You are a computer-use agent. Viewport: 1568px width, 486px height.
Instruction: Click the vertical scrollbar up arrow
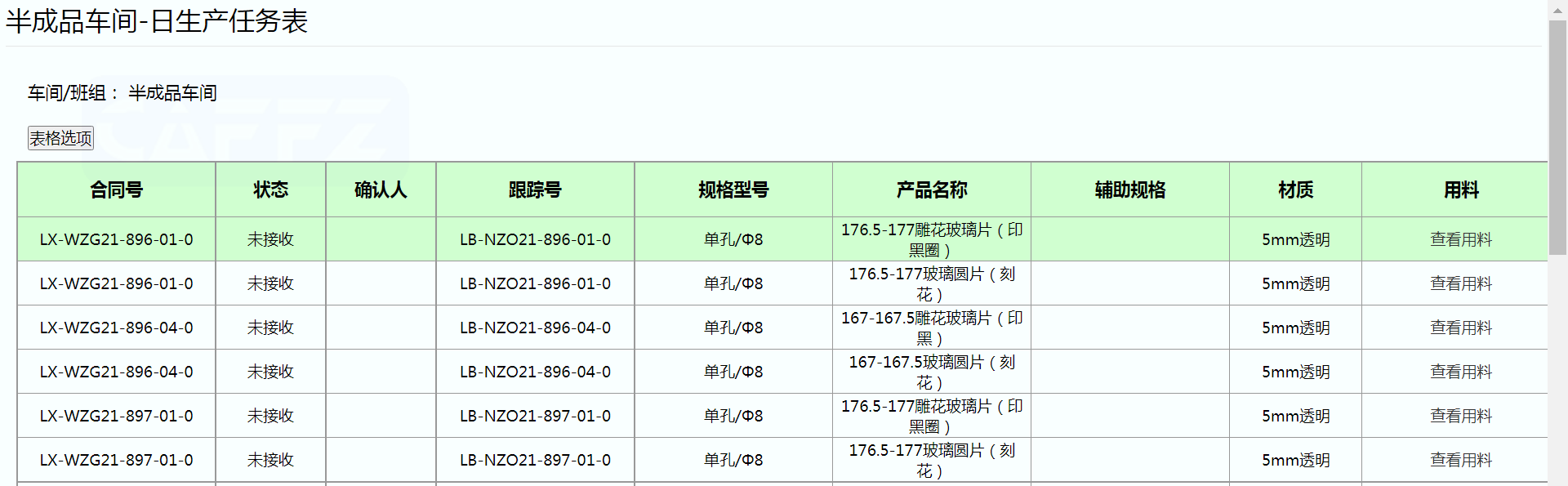pyautogui.click(x=1557, y=8)
